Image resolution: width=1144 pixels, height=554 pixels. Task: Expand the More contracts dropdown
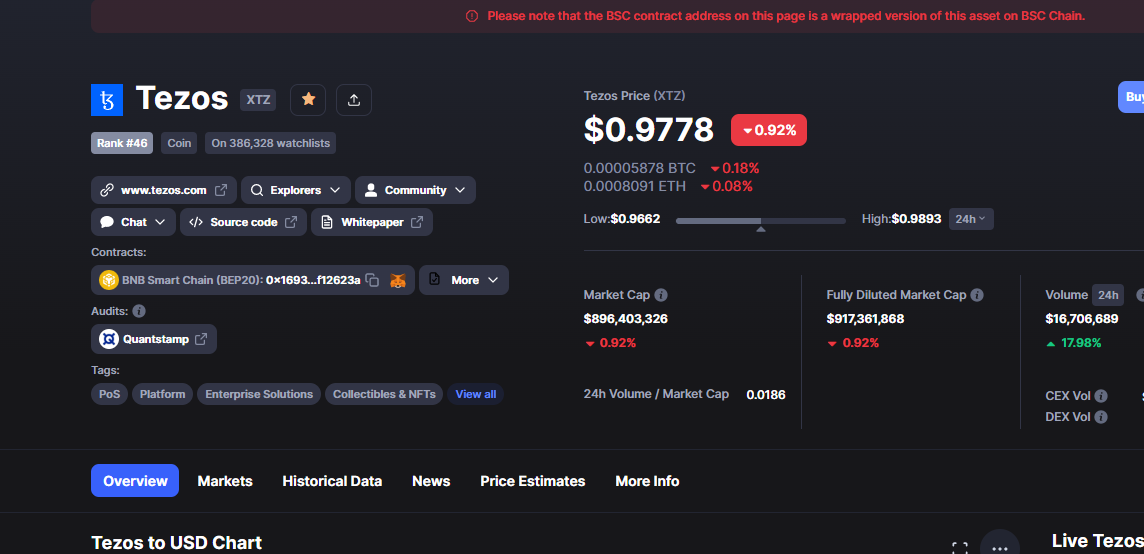464,280
